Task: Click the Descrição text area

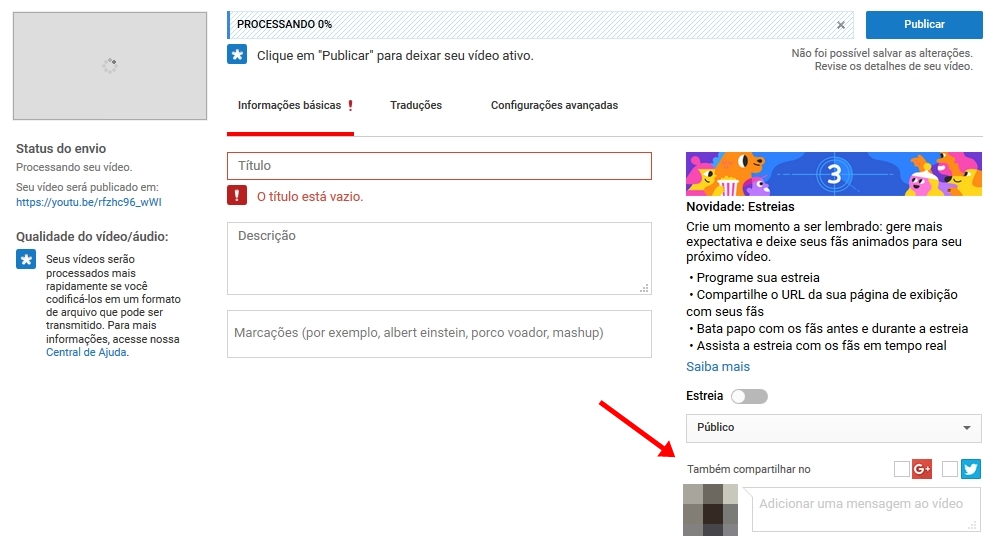Action: [x=439, y=258]
